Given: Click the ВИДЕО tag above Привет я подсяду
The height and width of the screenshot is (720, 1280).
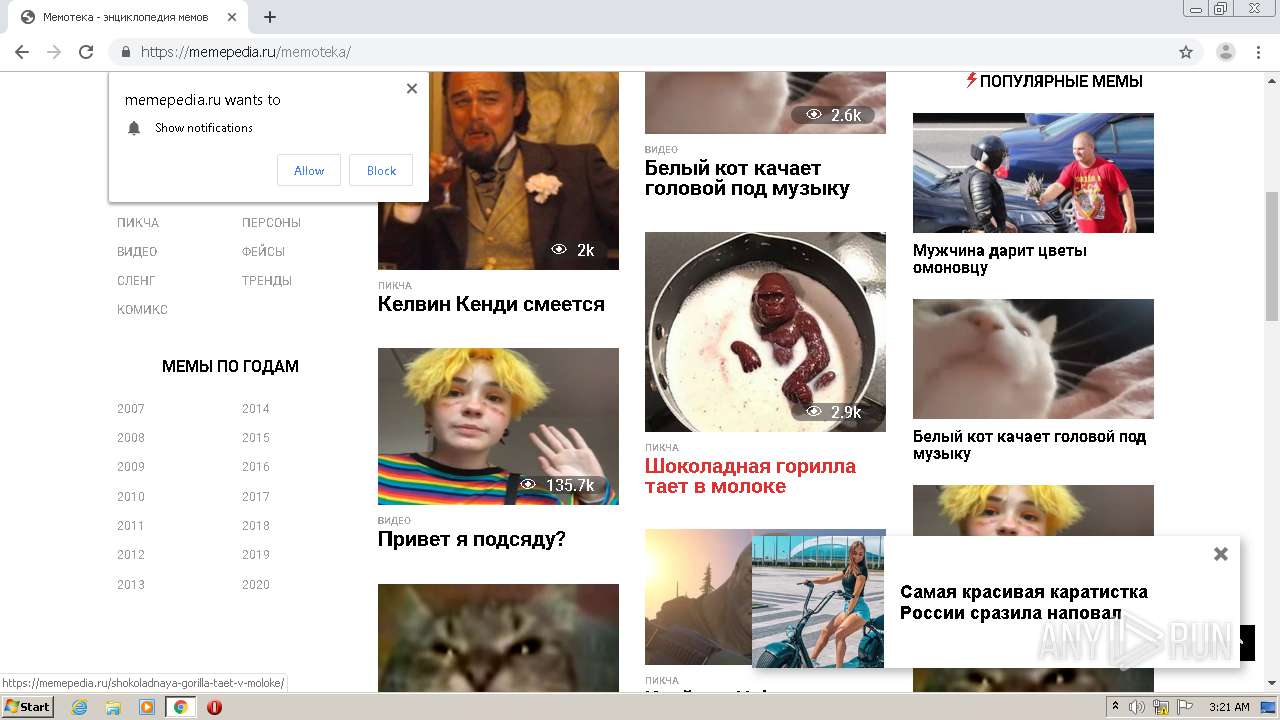Looking at the screenshot, I should 394,521.
